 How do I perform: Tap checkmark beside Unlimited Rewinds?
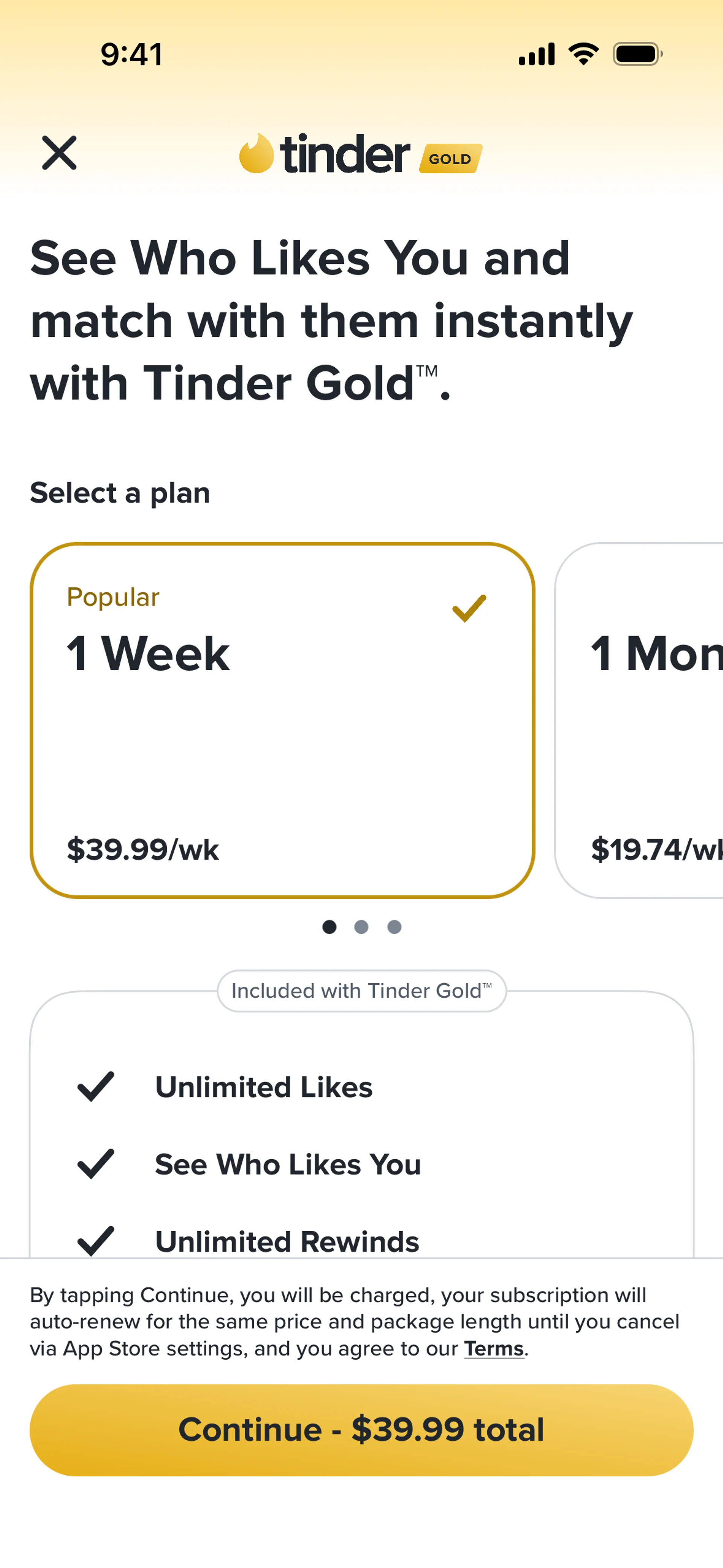coord(96,1241)
